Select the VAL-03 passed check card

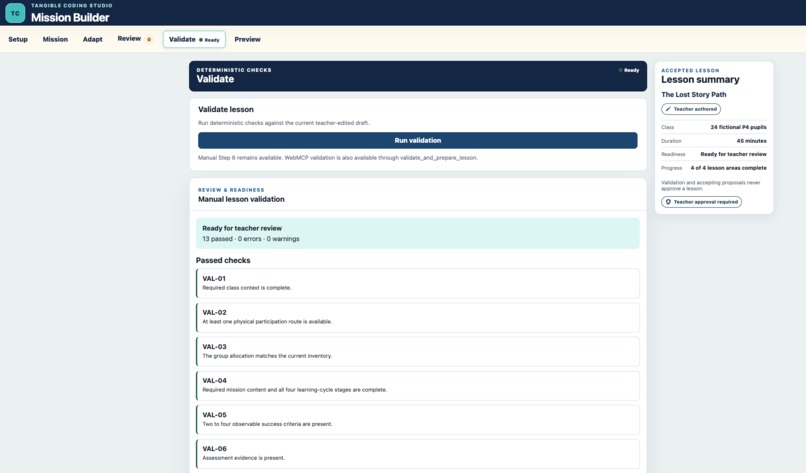pos(417,351)
